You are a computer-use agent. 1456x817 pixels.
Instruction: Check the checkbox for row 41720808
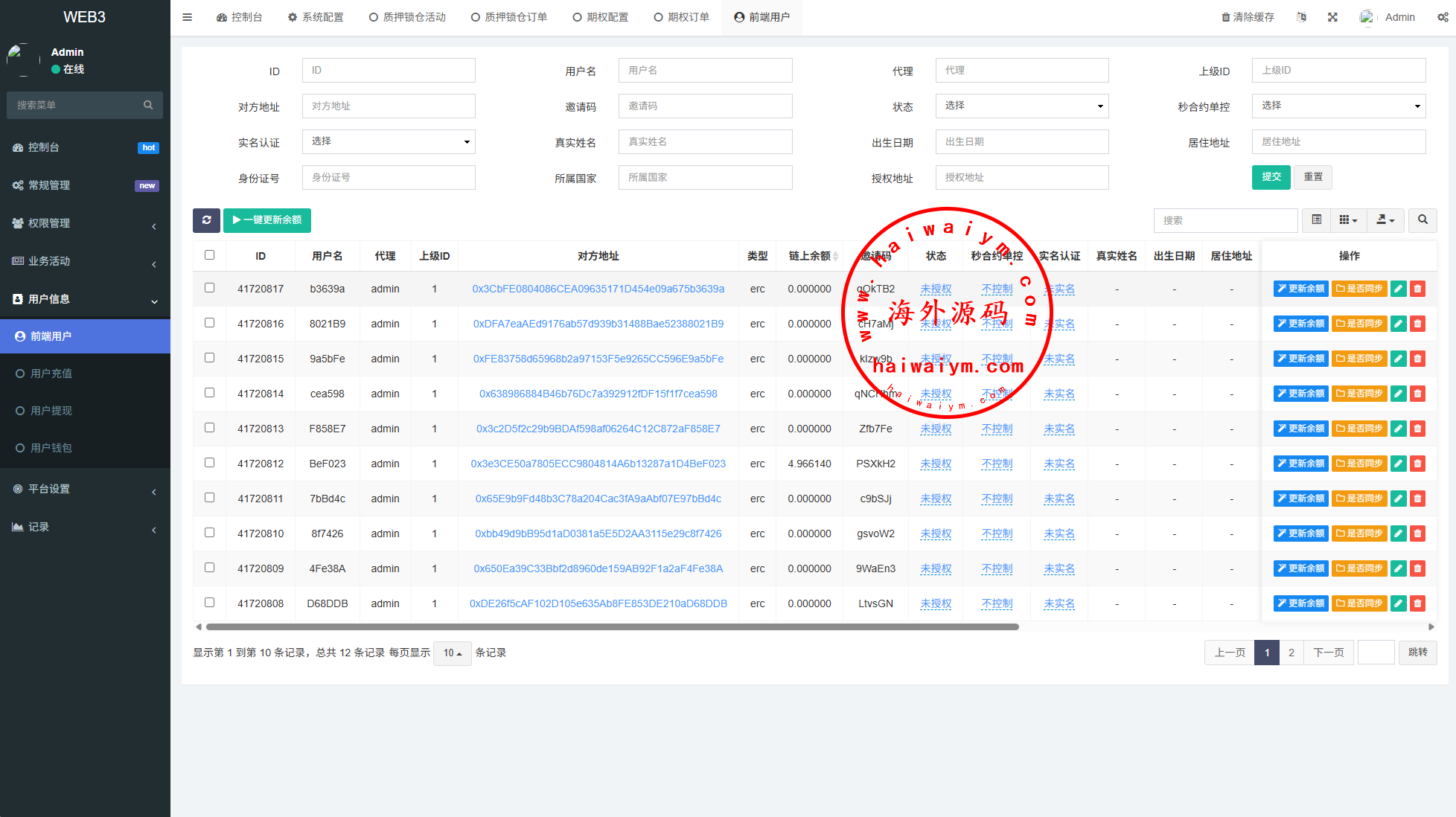209,603
